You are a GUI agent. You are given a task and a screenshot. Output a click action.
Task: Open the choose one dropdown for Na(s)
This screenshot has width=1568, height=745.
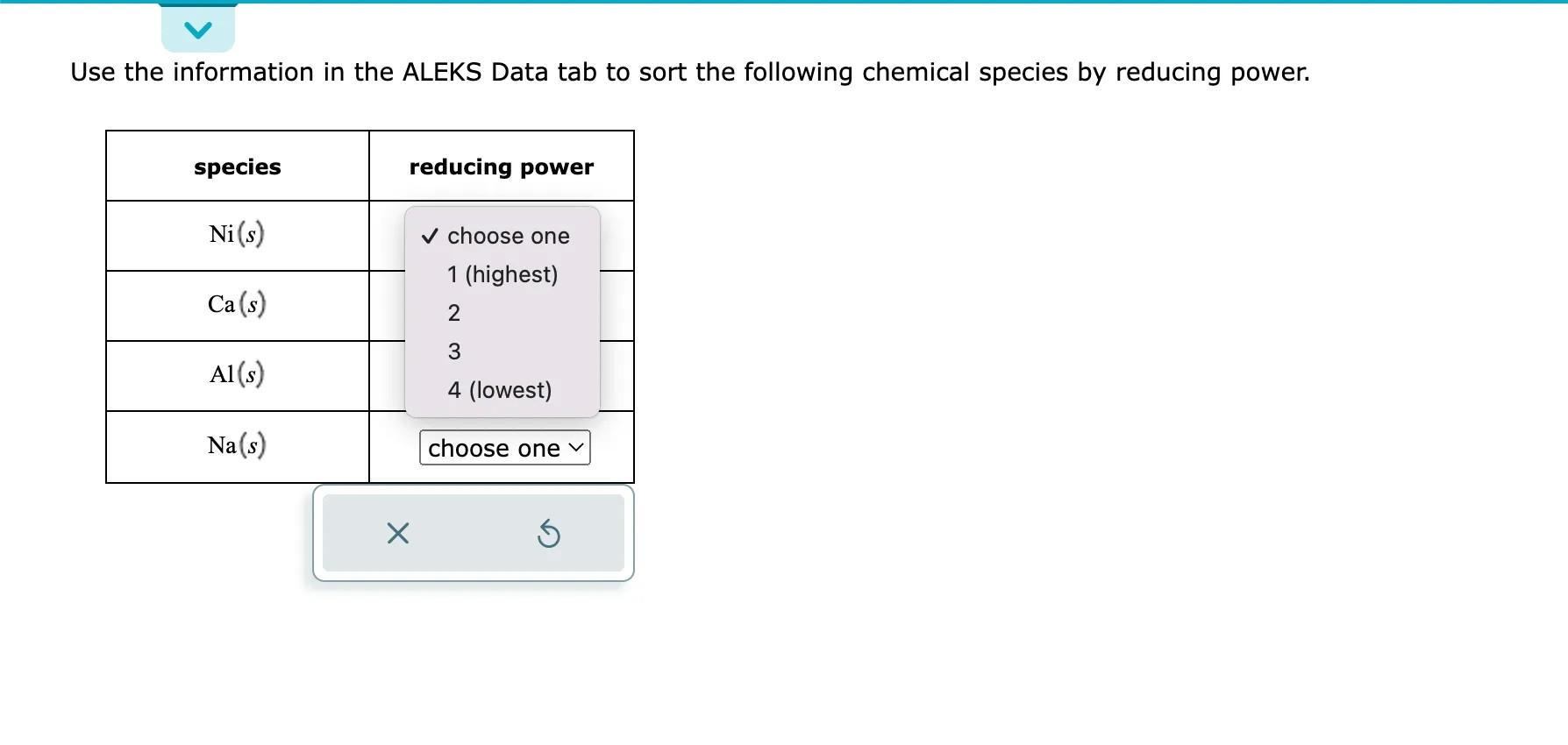click(x=504, y=448)
